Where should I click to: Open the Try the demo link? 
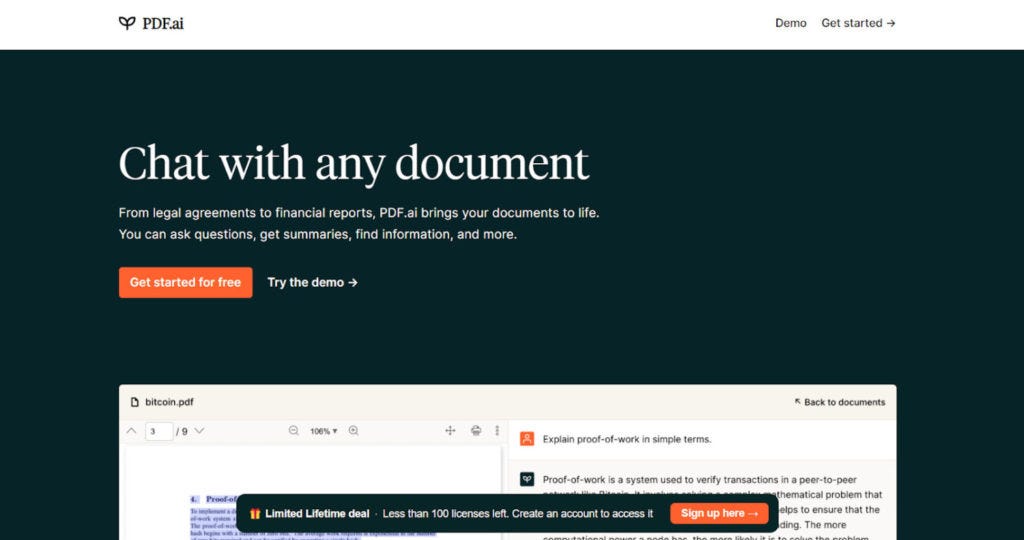pos(312,282)
